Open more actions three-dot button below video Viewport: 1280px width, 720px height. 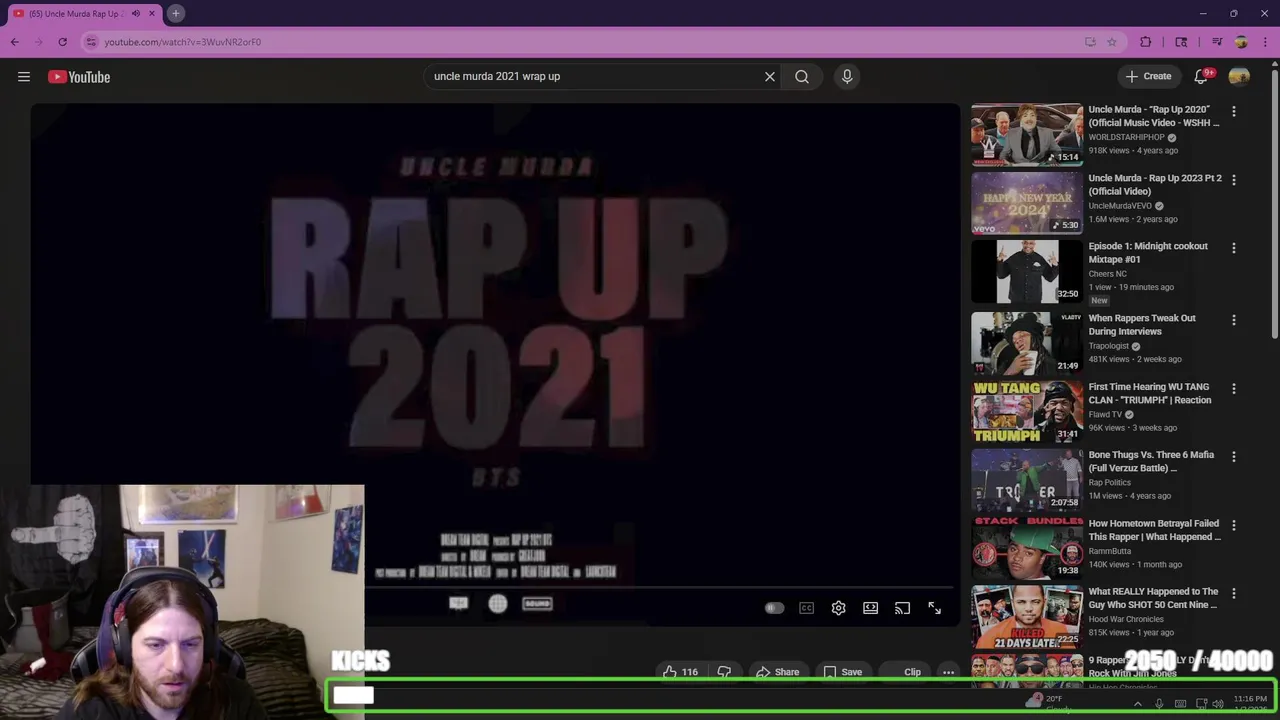(948, 672)
